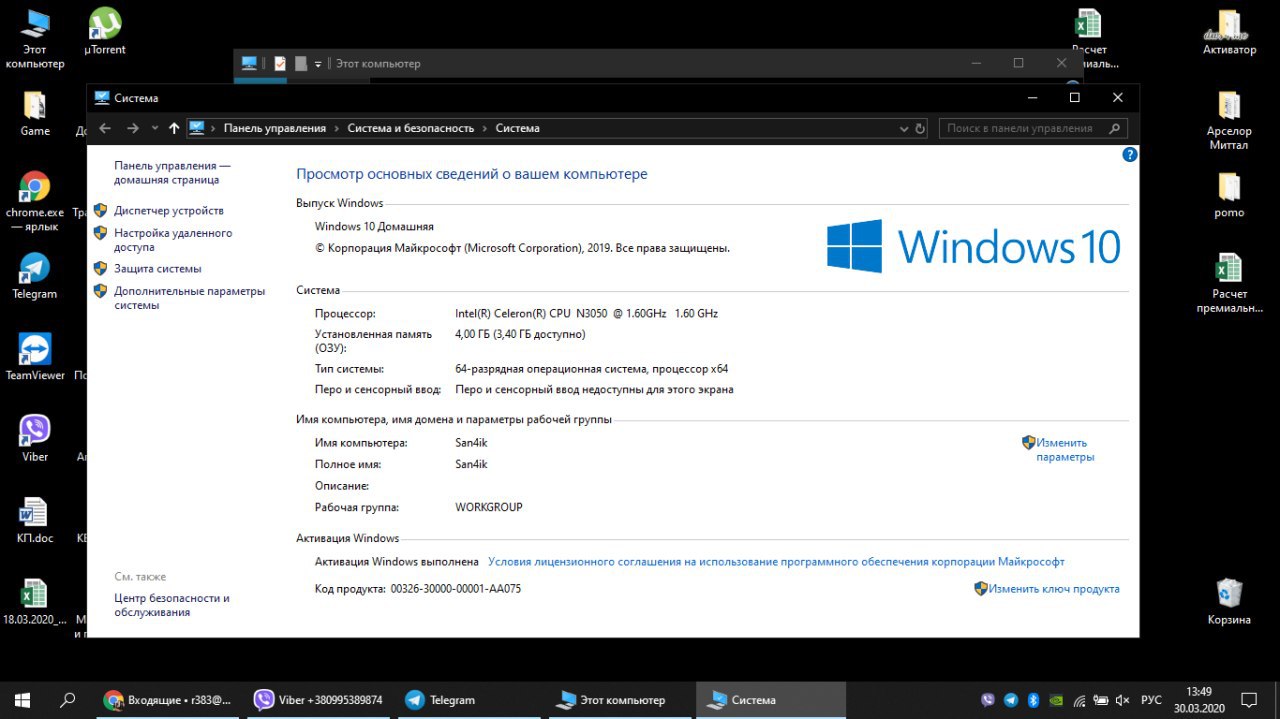This screenshot has width=1280, height=719.
Task: Open the NVIDIA tray icon
Action: (x=1056, y=700)
